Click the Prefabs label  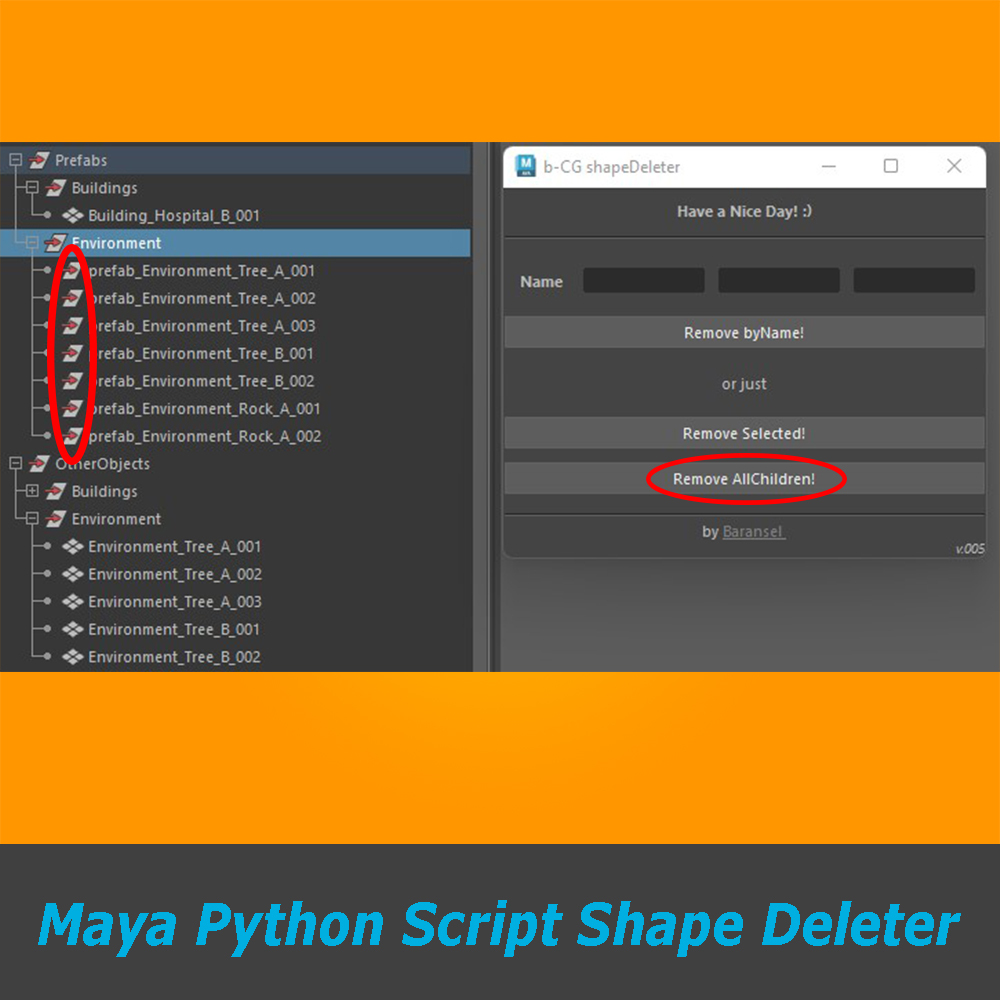click(x=81, y=160)
